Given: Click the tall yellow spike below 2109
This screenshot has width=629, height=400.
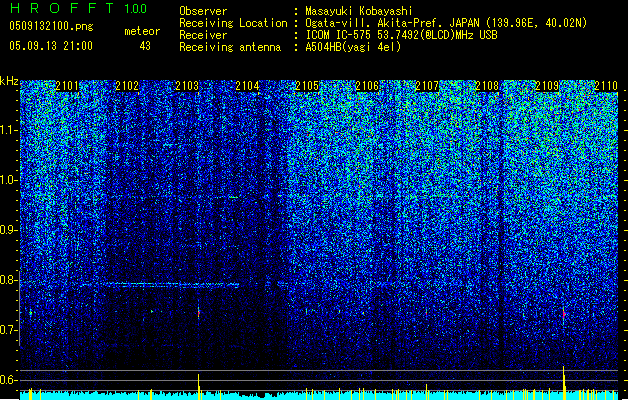Looking at the screenshot, I should pos(564,382).
